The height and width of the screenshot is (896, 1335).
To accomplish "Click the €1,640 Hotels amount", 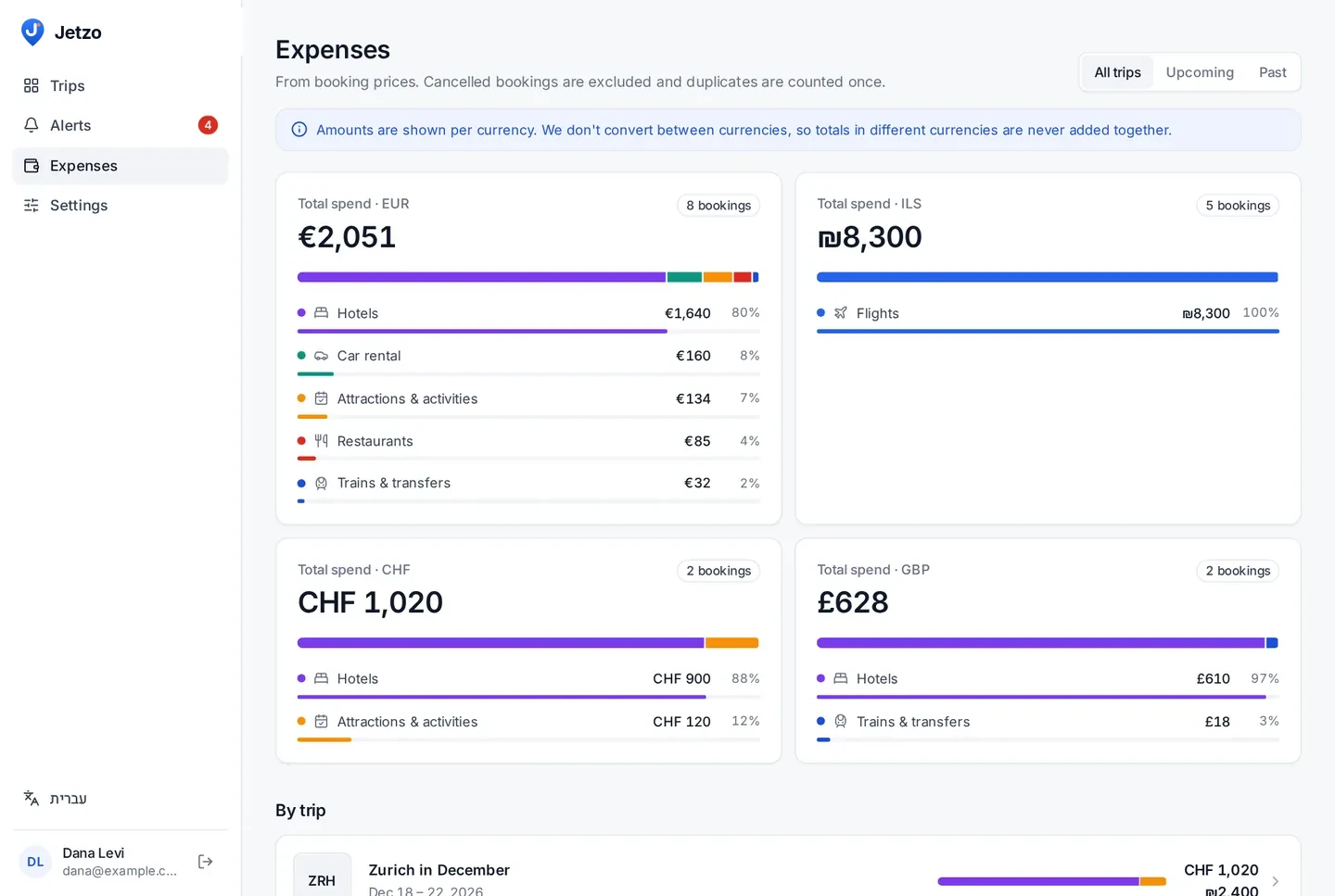I will click(688, 313).
